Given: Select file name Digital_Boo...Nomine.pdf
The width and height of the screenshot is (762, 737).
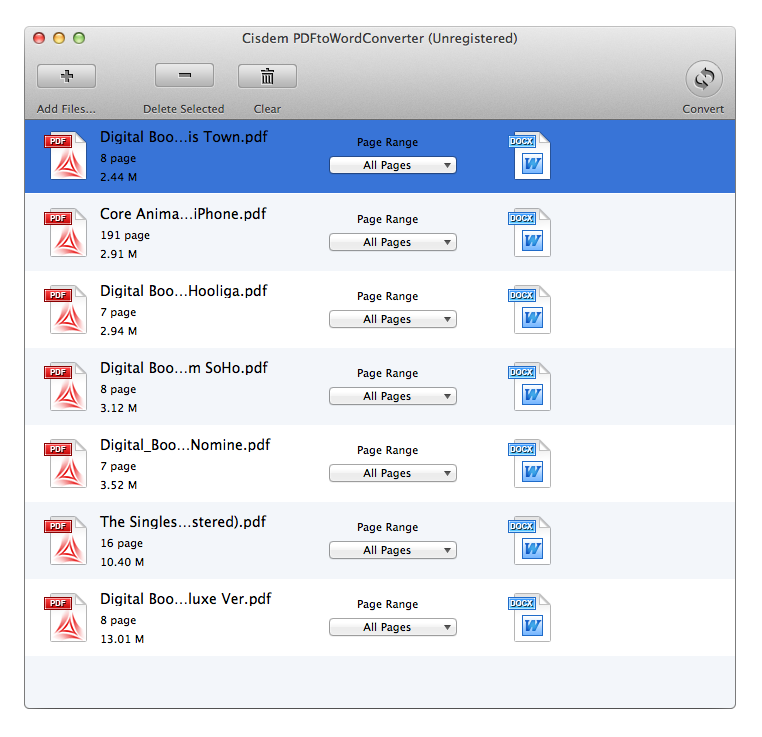Looking at the screenshot, I should coord(185,445).
